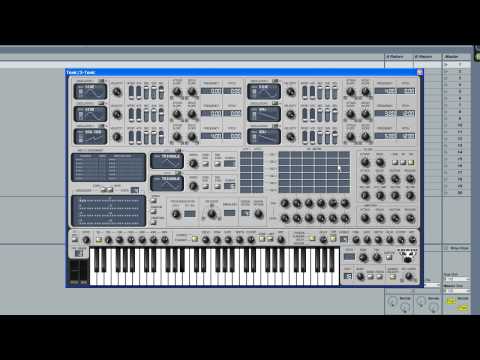This screenshot has width=480, height=360.
Task: Toggle middle small button right of arpeggiator display
Action: pos(153,211)
